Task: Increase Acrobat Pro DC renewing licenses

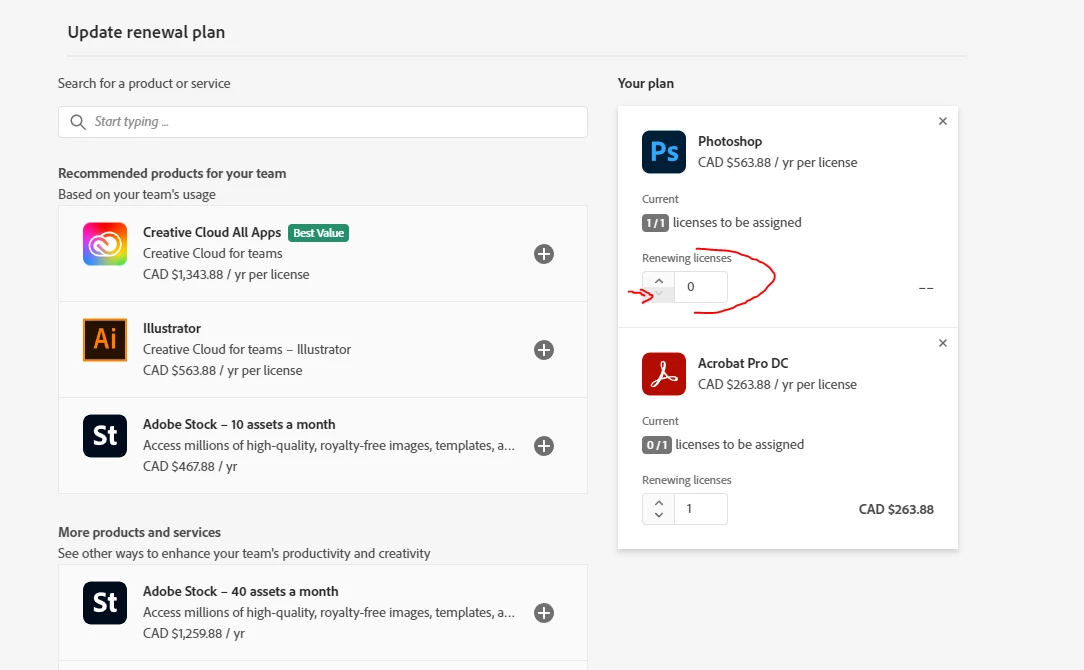Action: coord(659,503)
